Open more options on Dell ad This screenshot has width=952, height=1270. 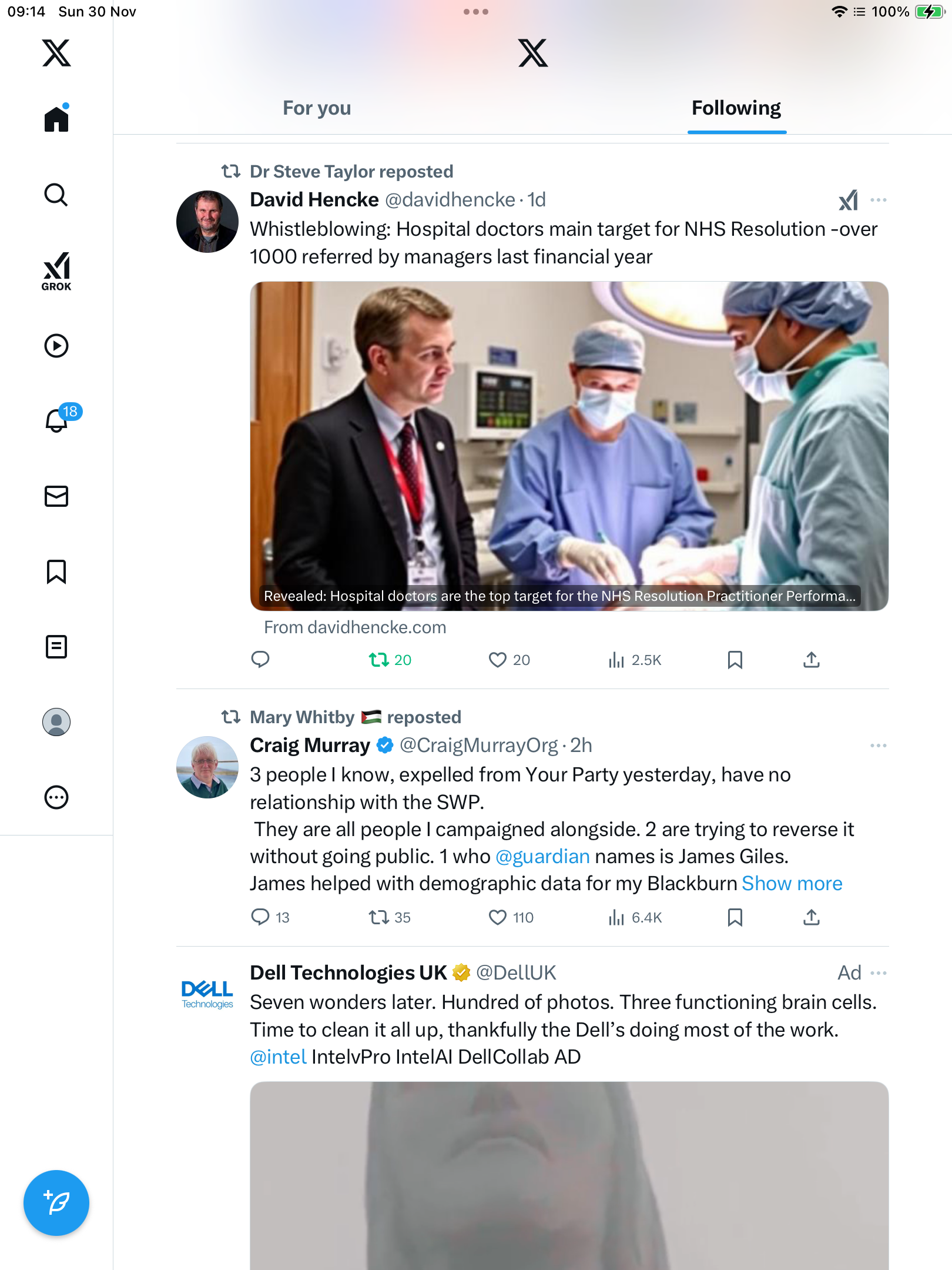[x=878, y=973]
